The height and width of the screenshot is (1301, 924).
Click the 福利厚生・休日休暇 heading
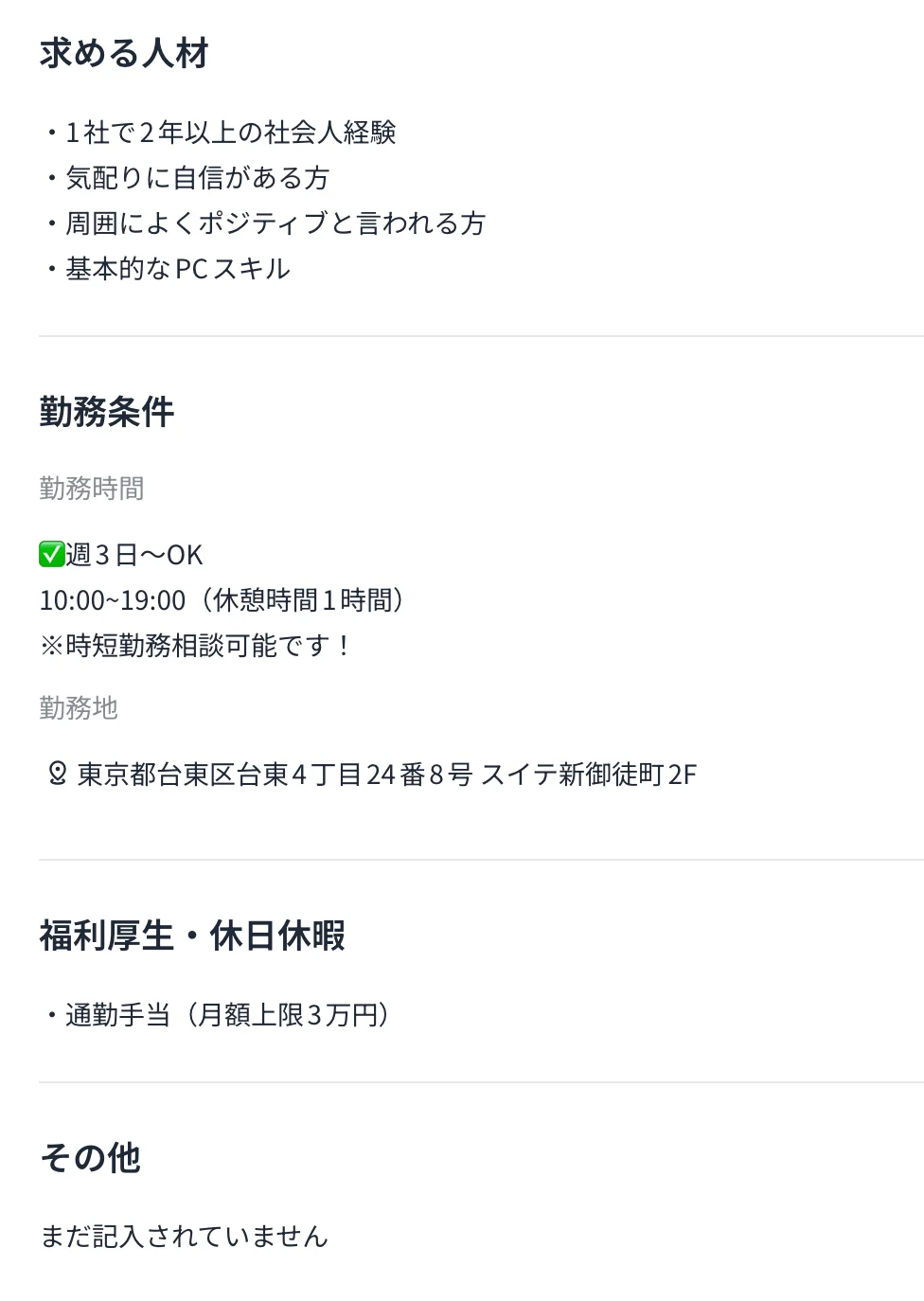coord(192,936)
